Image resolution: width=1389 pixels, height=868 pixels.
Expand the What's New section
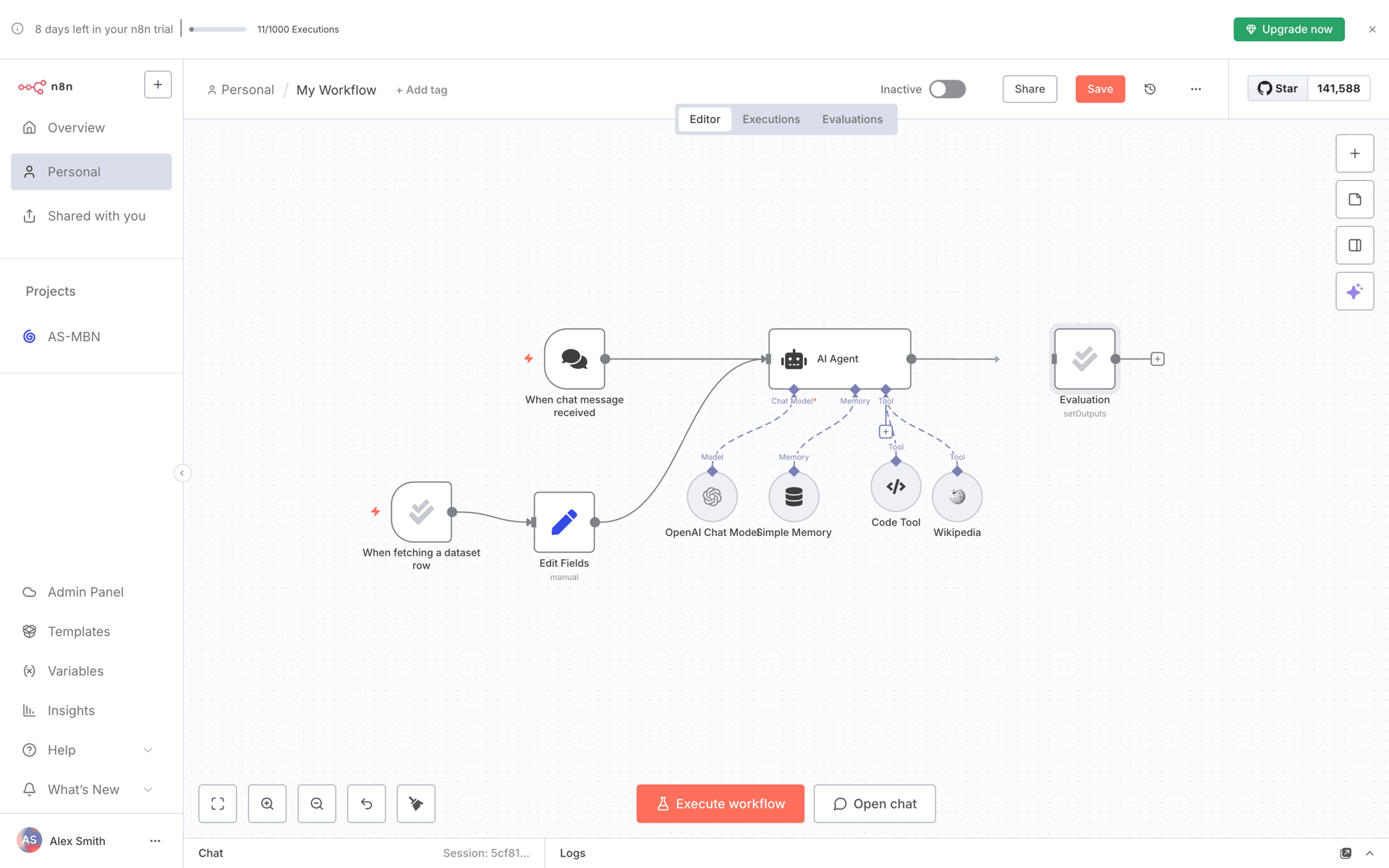point(91,789)
